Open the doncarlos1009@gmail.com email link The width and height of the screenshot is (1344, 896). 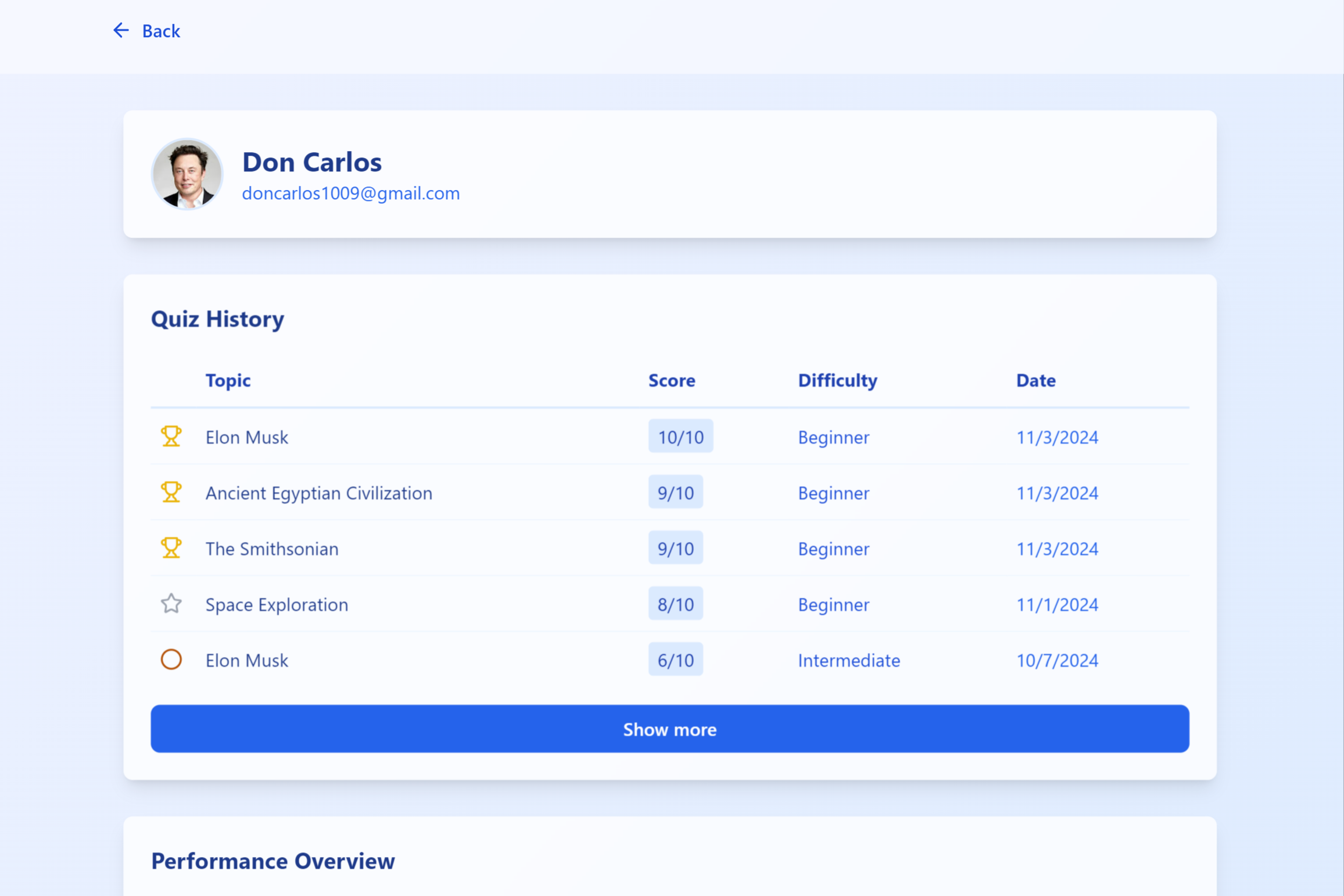pos(350,193)
